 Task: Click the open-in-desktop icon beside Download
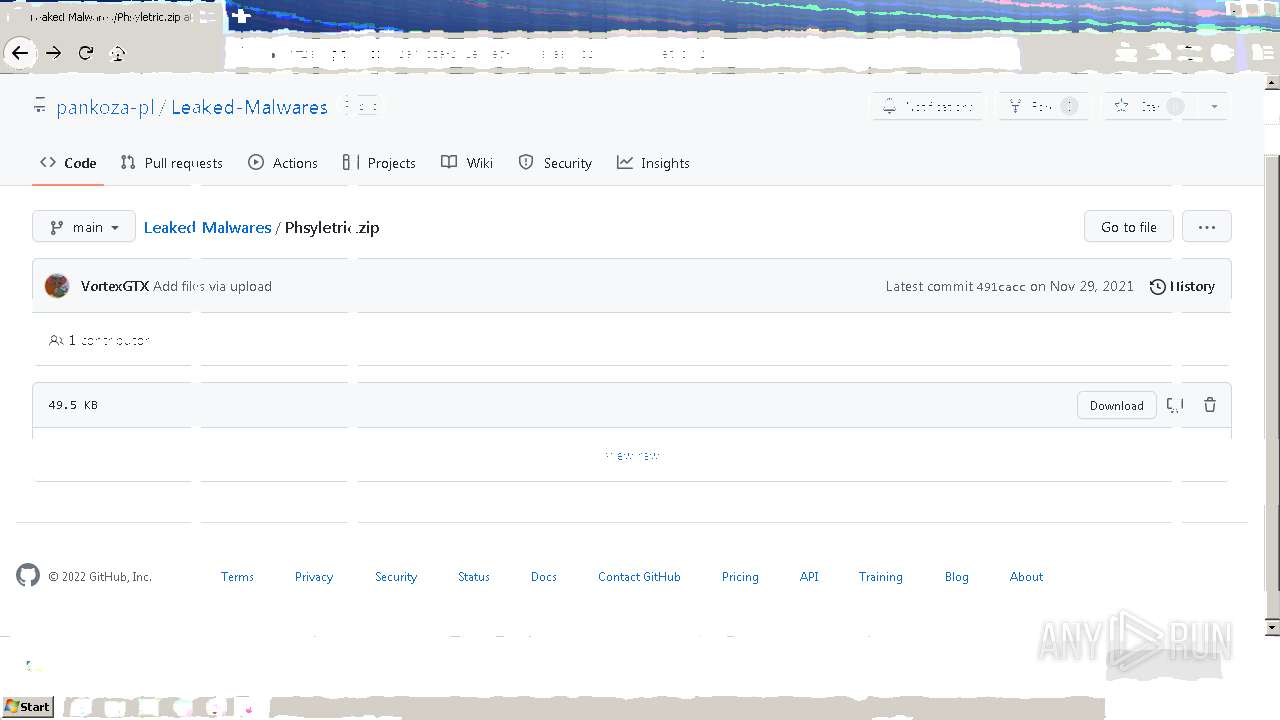(x=1176, y=405)
